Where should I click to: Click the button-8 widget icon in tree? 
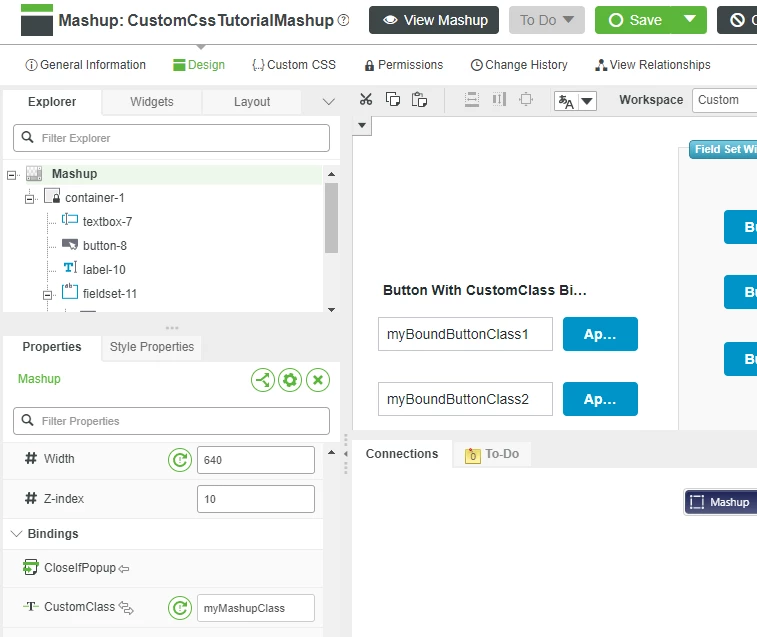point(70,244)
